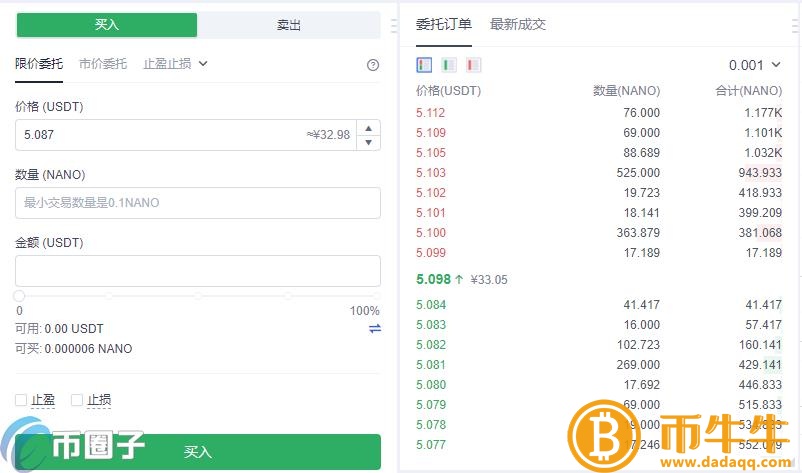Switch to the 卖出 sell toggle
This screenshot has height=473, width=802.
coord(289,25)
